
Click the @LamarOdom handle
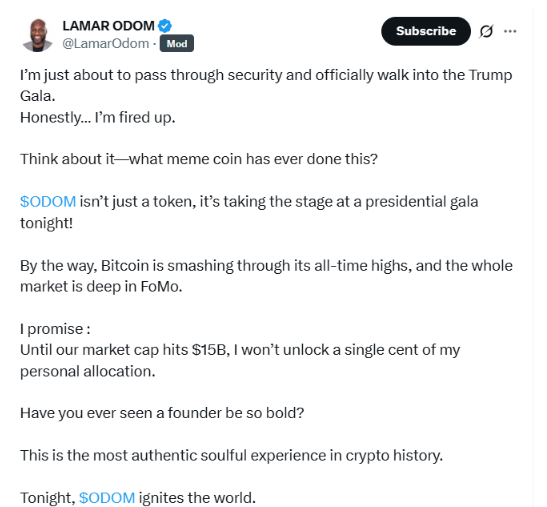(106, 44)
